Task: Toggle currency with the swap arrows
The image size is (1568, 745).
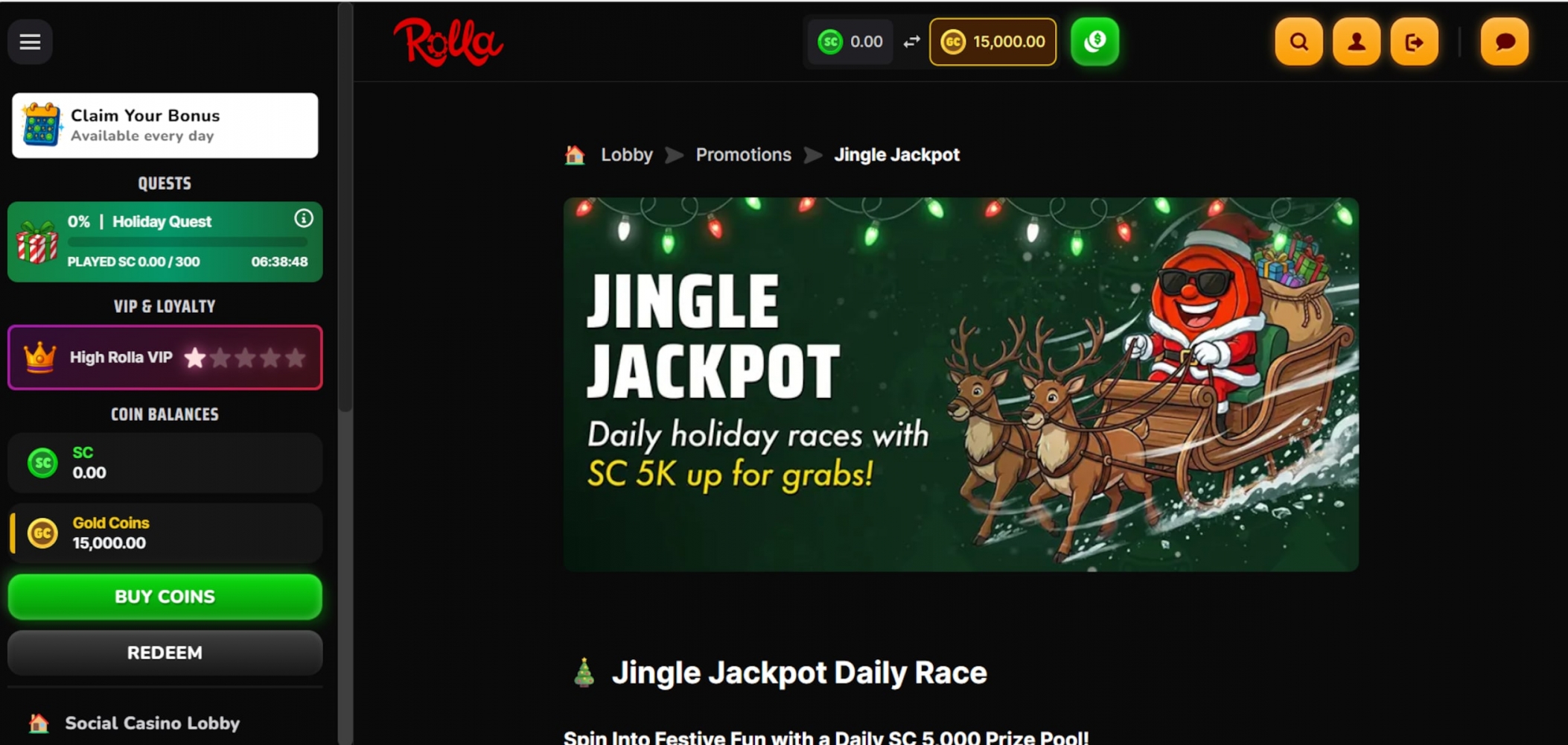Action: point(911,42)
